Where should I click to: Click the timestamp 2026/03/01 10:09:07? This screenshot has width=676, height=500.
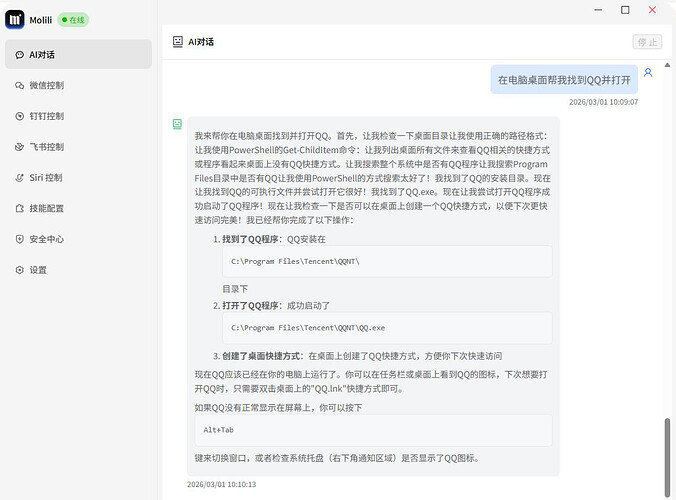pos(604,102)
